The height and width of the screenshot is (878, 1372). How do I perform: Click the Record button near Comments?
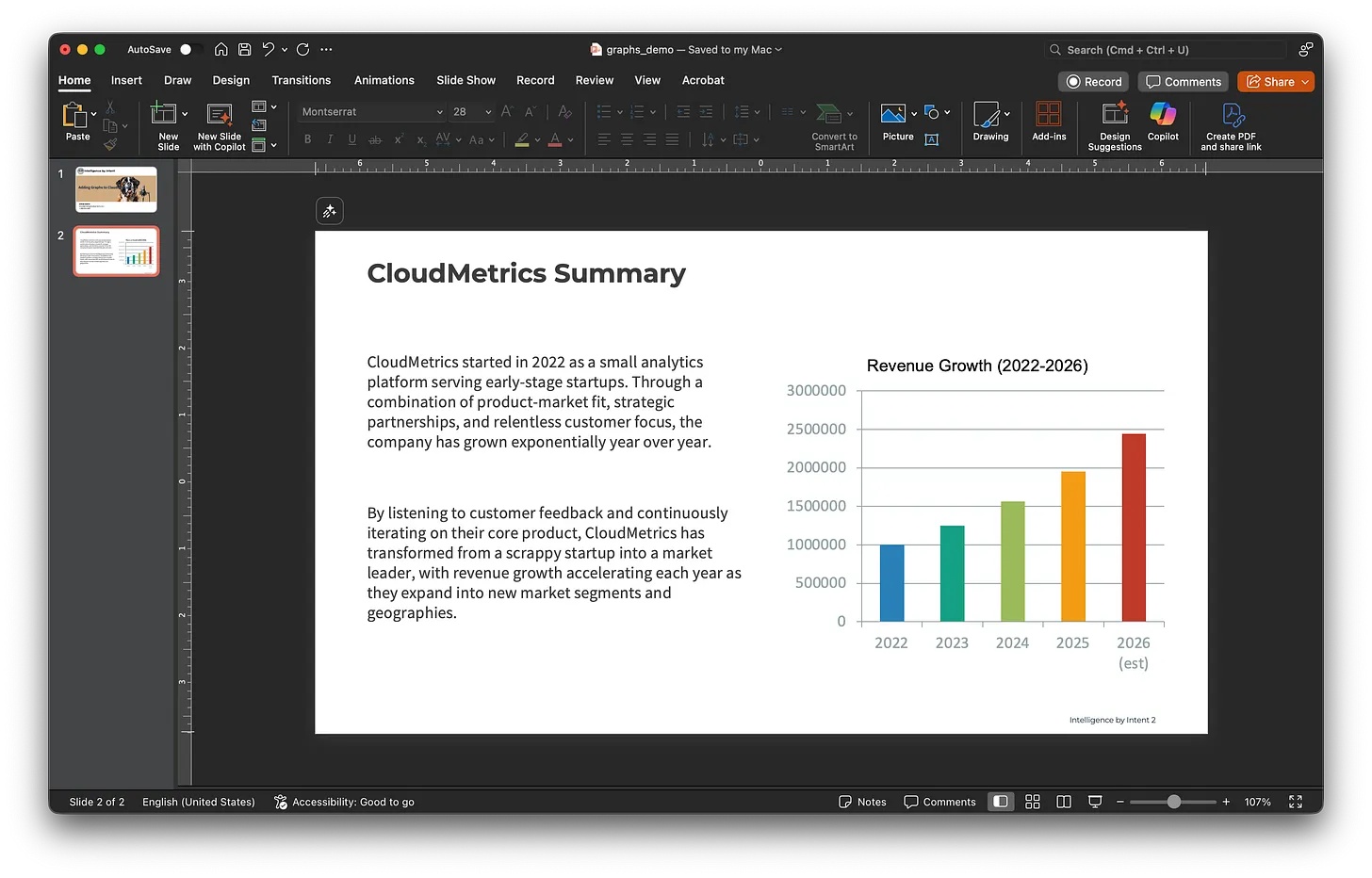(1094, 82)
